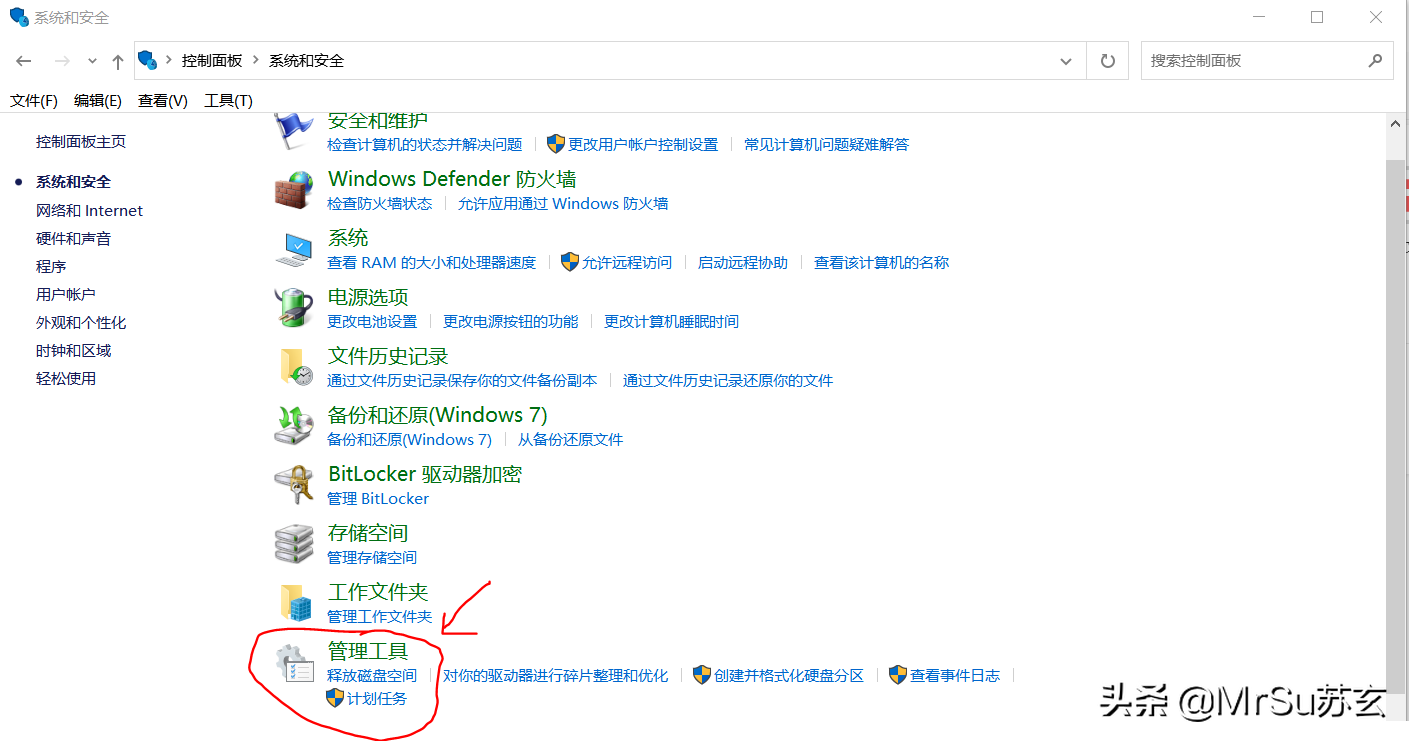Screen dimensions: 1409x741
Task: Click shield icon before 创建并格式化硬盘分区
Action: (702, 675)
